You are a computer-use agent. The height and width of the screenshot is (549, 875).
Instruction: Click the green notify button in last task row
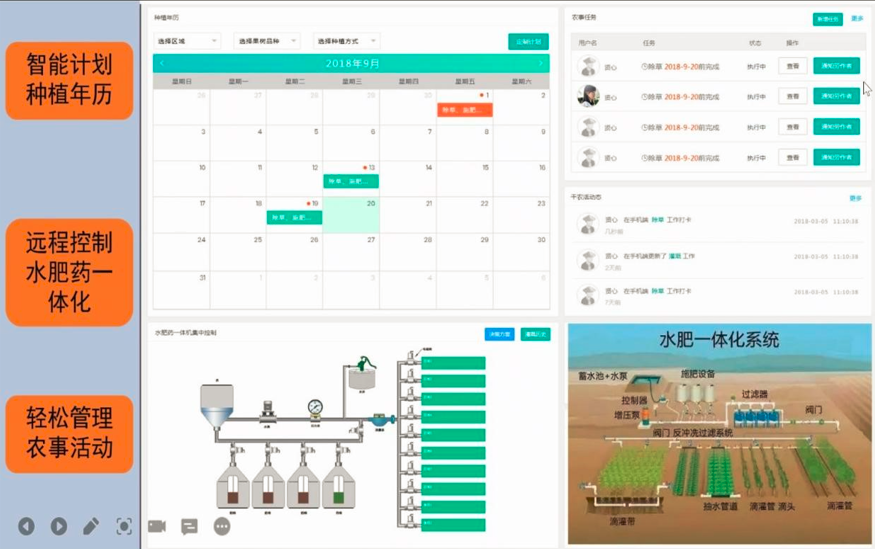836,157
